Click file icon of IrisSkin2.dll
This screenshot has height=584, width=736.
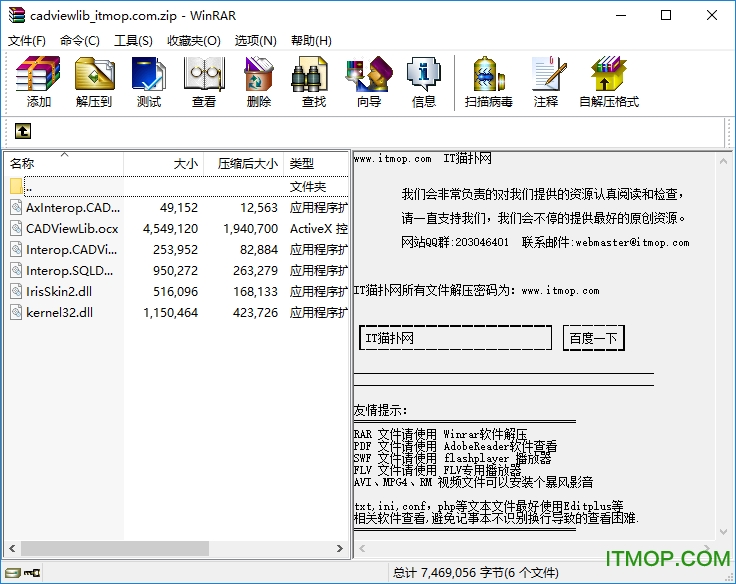click(16, 292)
